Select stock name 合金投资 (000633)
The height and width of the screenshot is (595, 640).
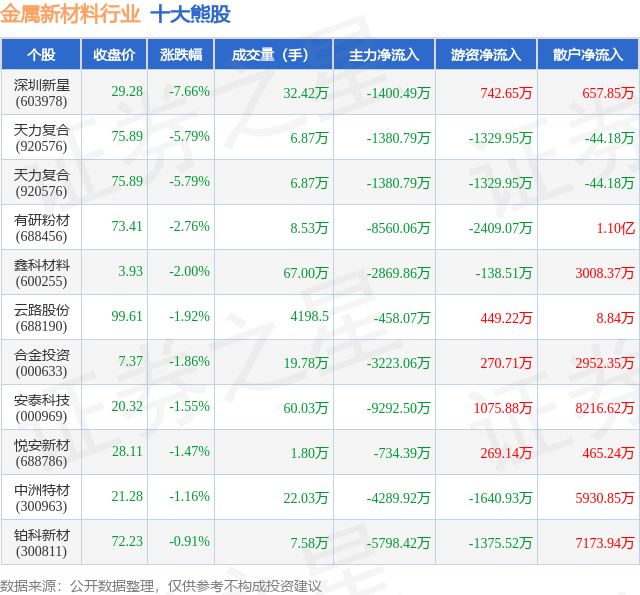41,363
